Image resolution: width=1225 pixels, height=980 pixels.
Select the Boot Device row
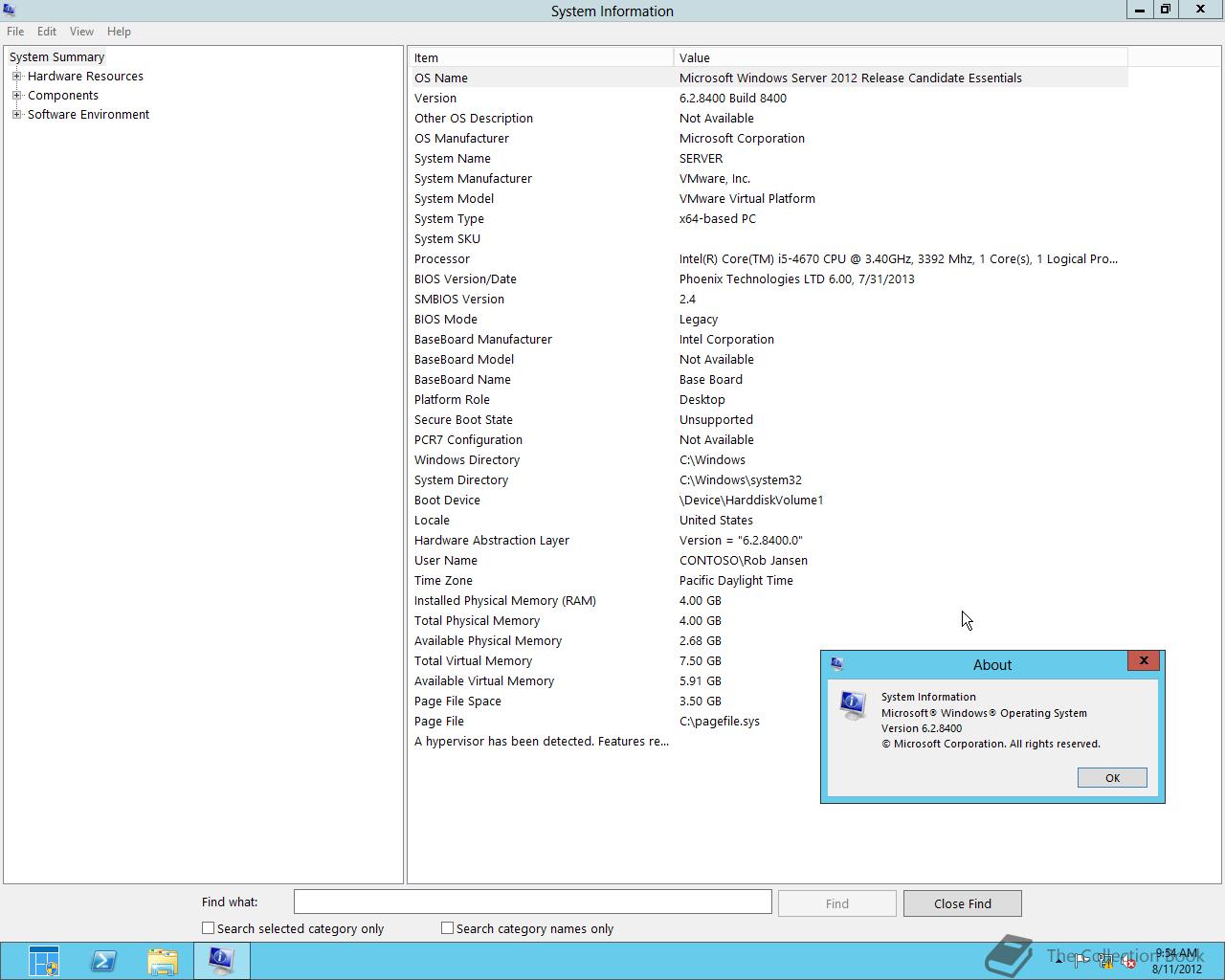pyautogui.click(x=769, y=500)
